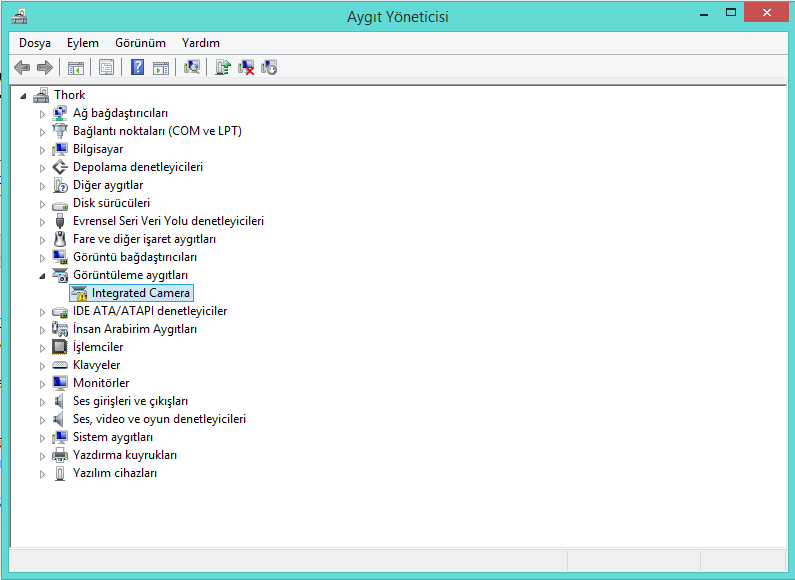Toggle the action pane toolbar icon
This screenshot has width=795, height=580.
click(161, 67)
